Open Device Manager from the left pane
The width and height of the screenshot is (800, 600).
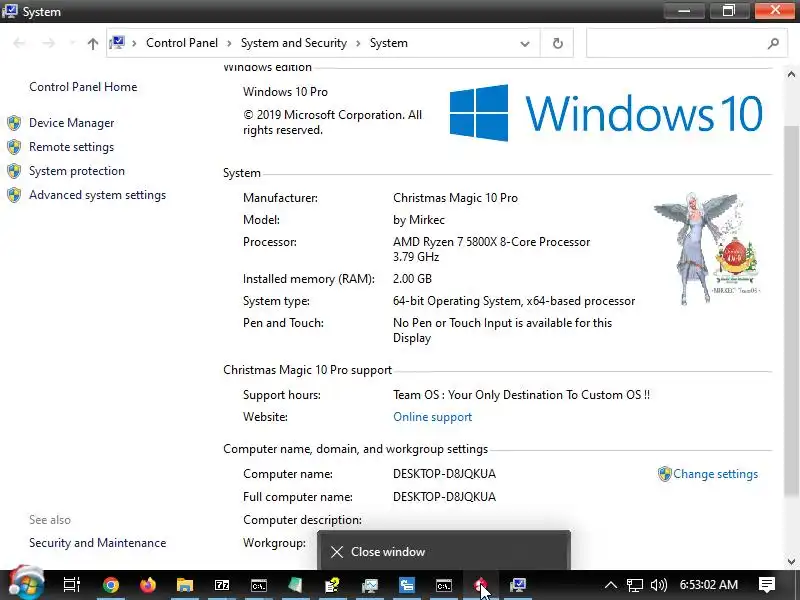(71, 123)
